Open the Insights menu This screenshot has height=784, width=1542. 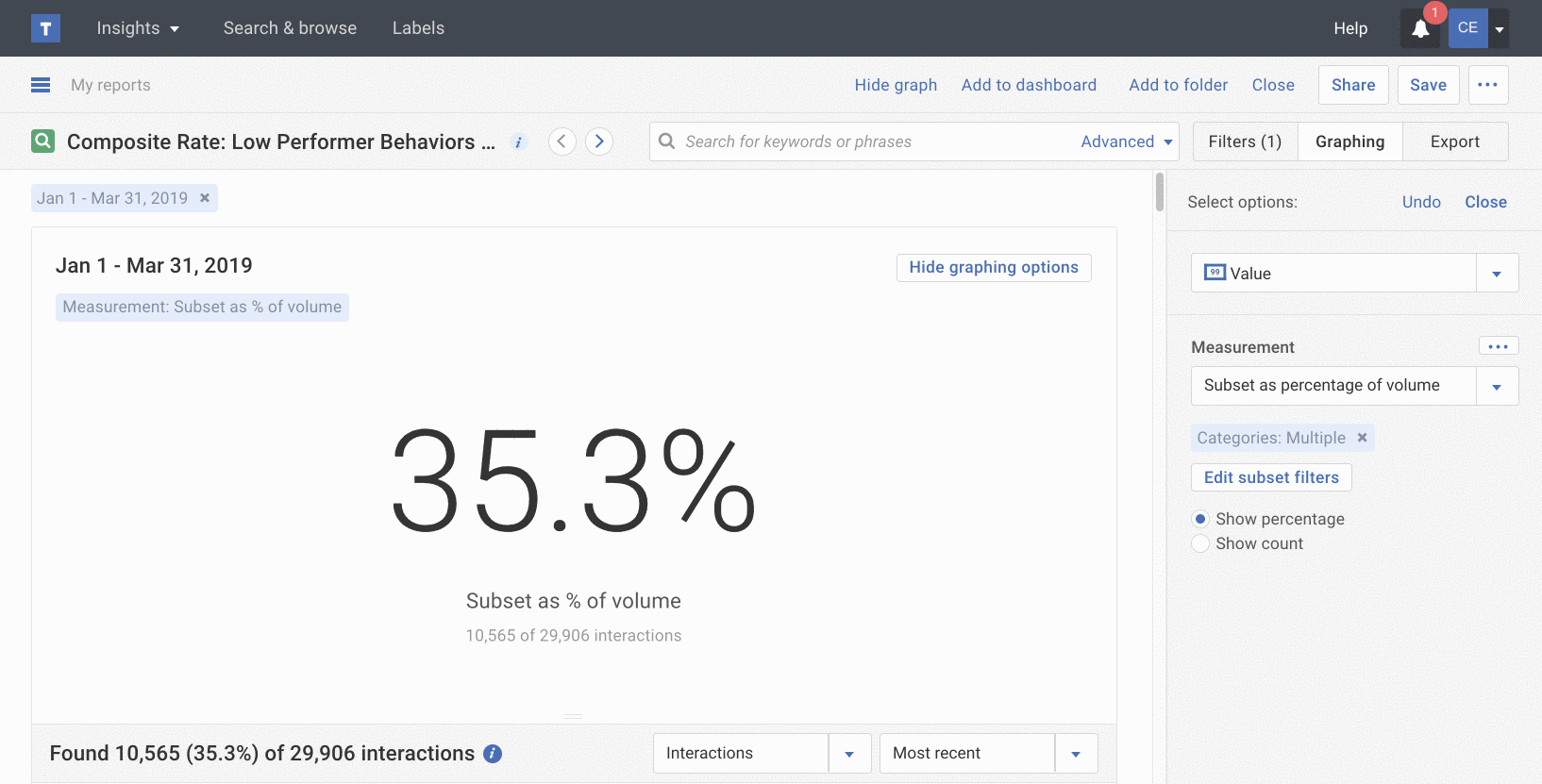pyautogui.click(x=138, y=28)
